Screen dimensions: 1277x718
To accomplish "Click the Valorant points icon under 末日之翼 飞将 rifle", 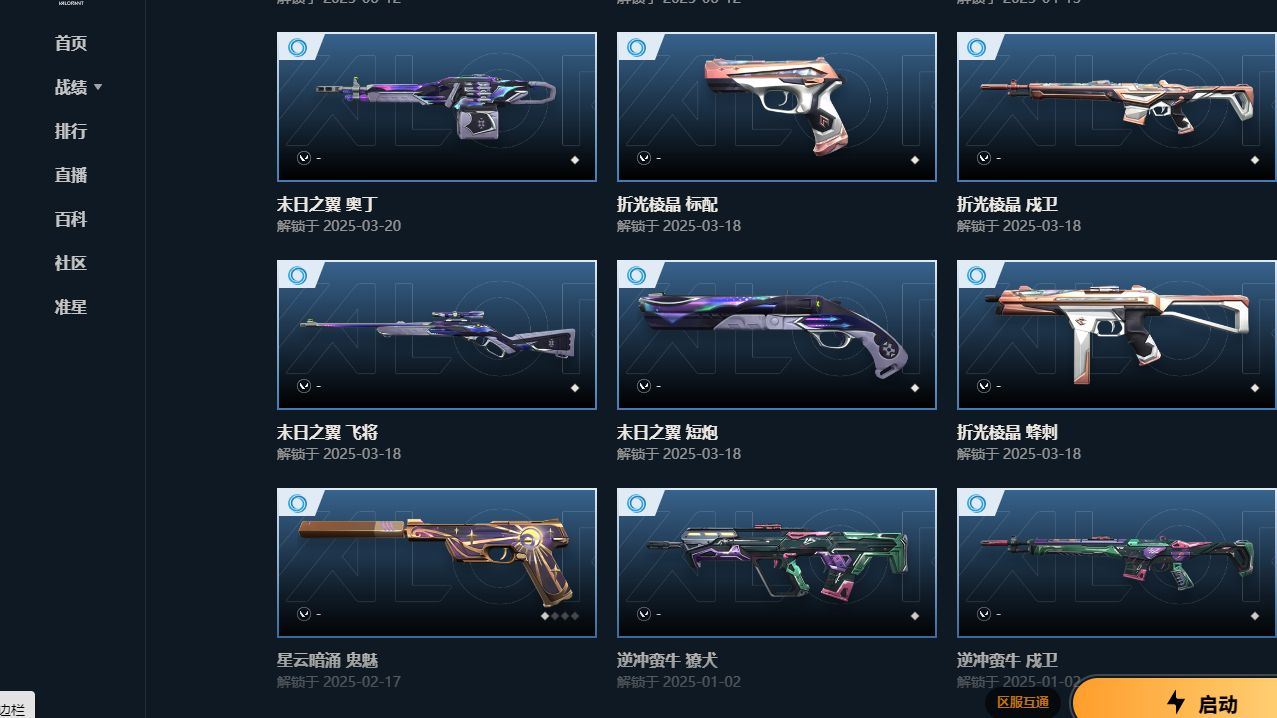I will 304,386.
